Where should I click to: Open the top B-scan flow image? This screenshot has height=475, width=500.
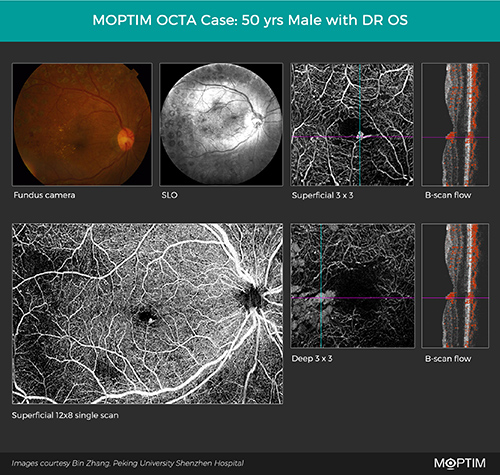[x=455, y=124]
